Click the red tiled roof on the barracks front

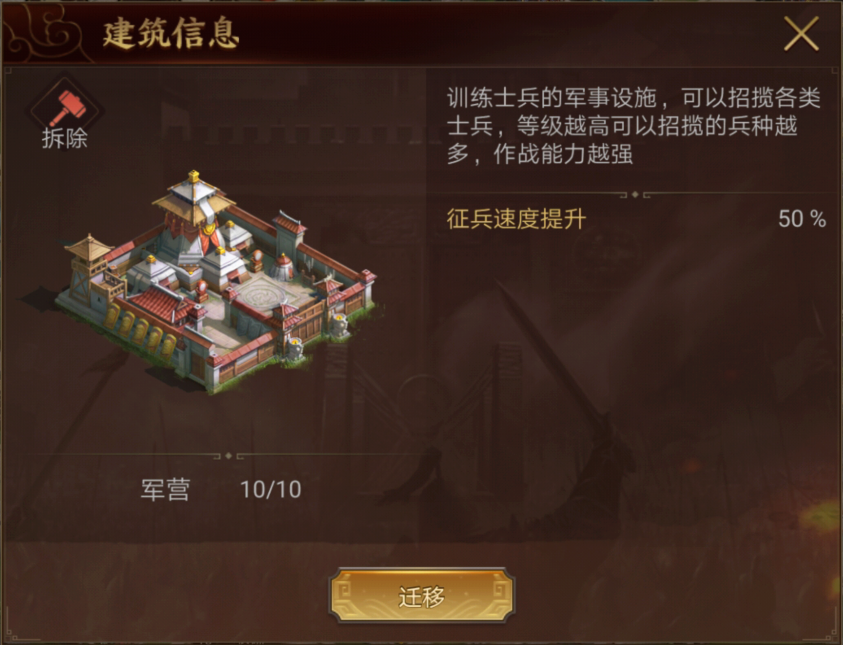[x=160, y=303]
